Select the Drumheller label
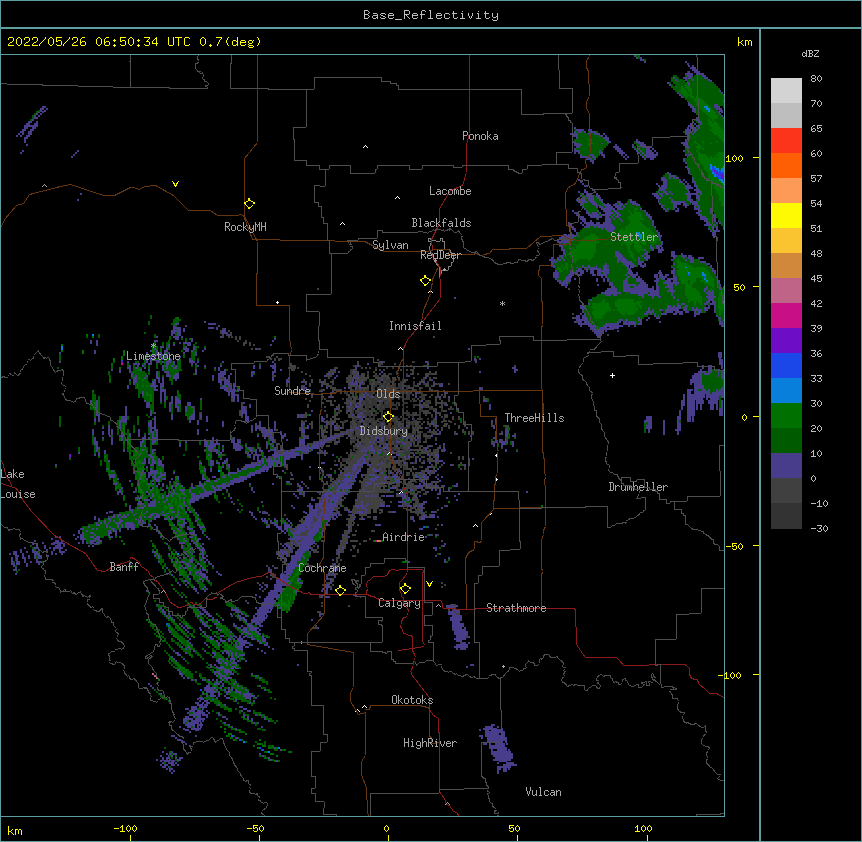 click(638, 487)
